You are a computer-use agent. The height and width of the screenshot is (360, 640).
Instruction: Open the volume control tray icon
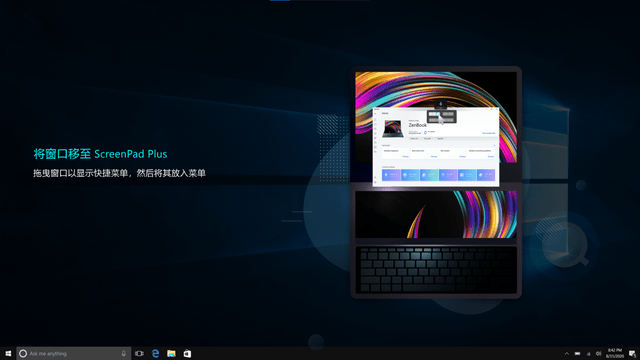tap(598, 353)
